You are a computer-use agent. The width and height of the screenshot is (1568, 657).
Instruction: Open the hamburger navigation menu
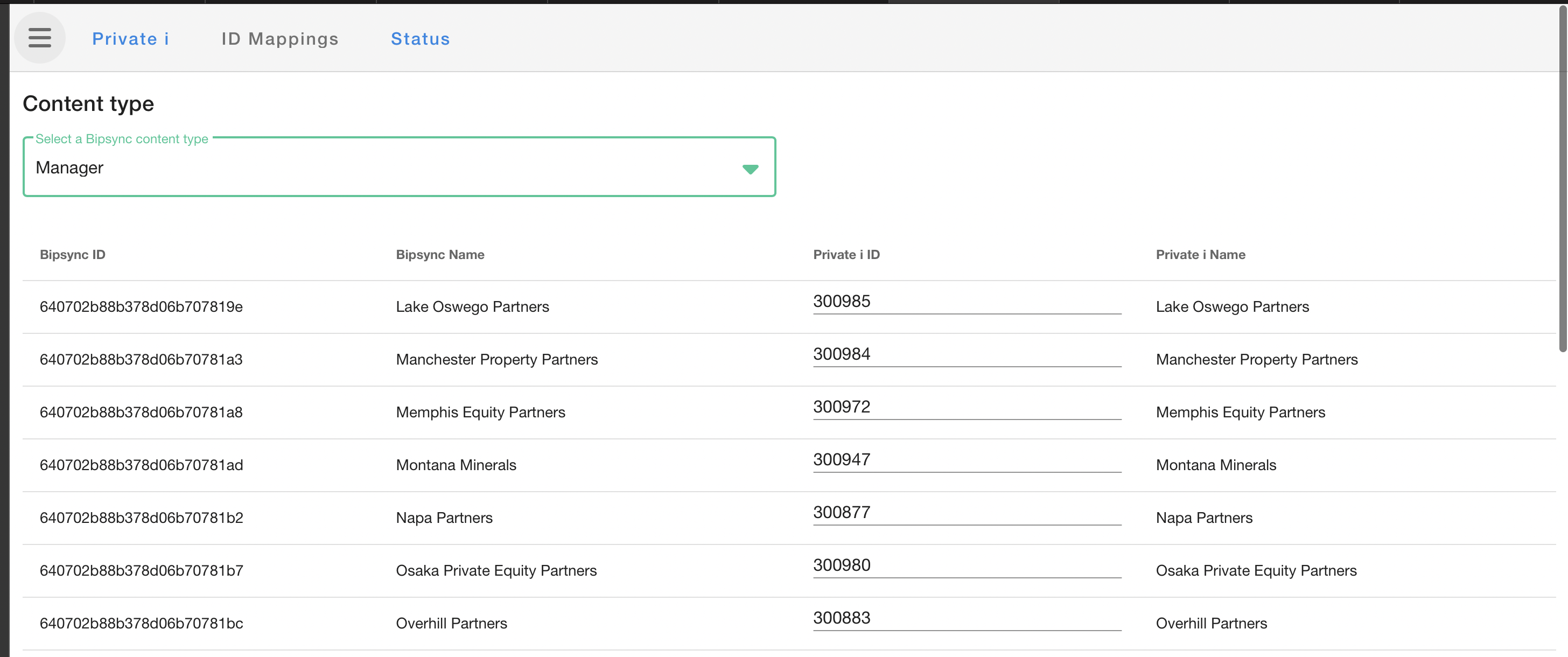(x=39, y=38)
